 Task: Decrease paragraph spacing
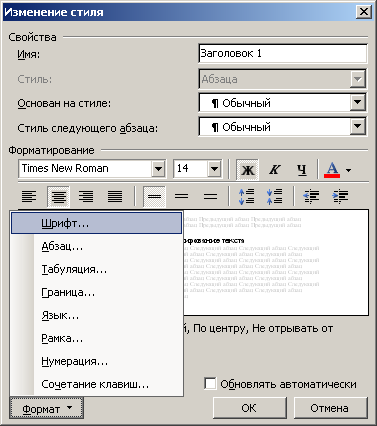pyautogui.click(x=275, y=197)
